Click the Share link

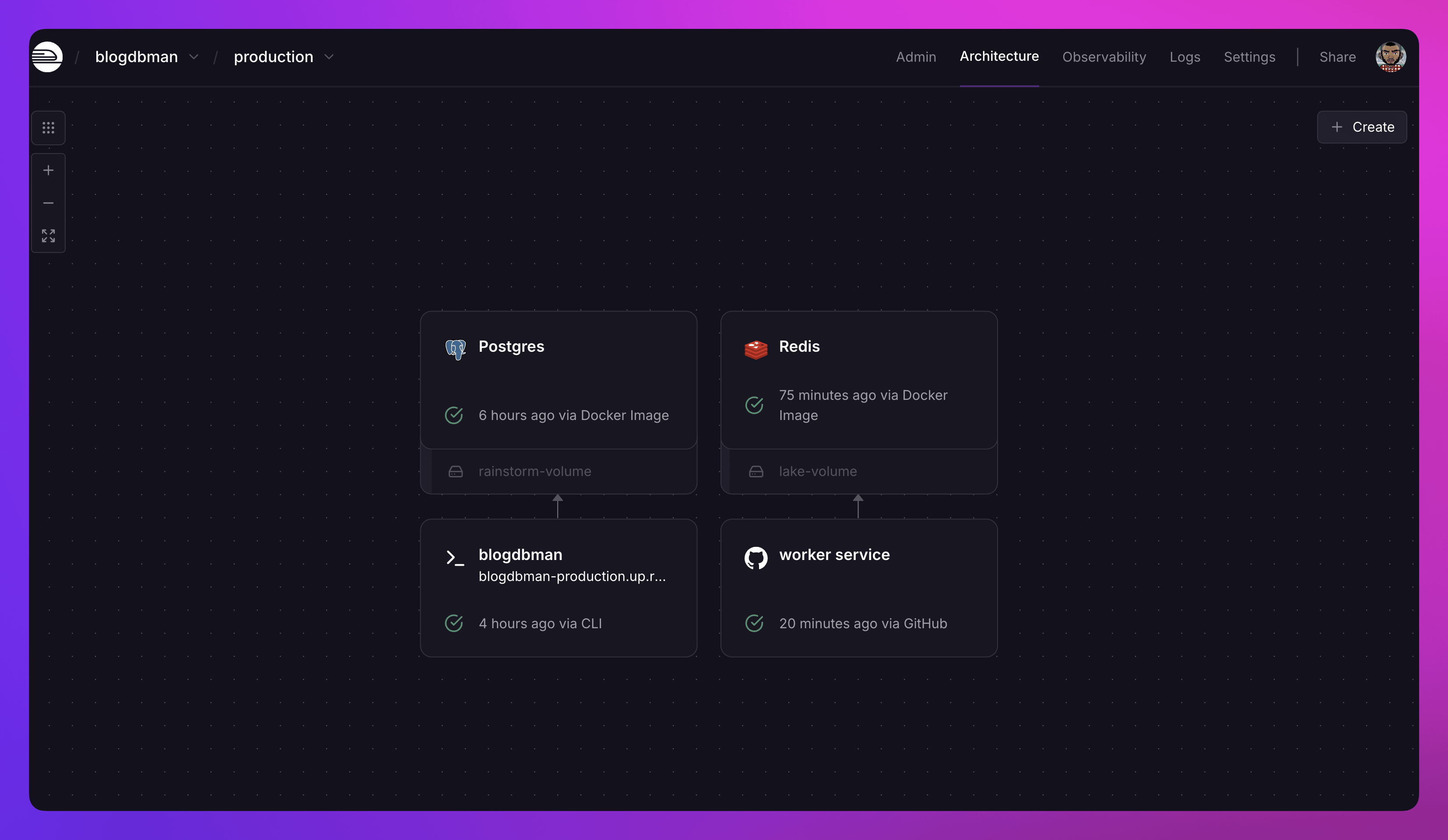1337,57
